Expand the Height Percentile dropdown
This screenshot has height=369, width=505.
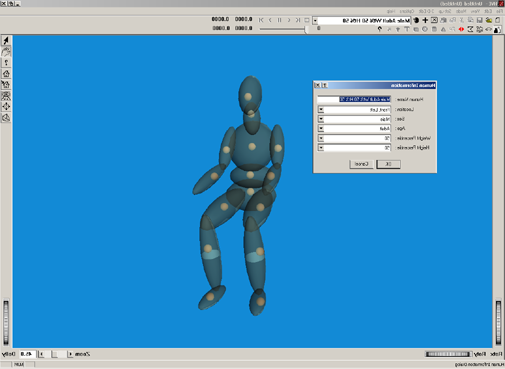point(321,148)
